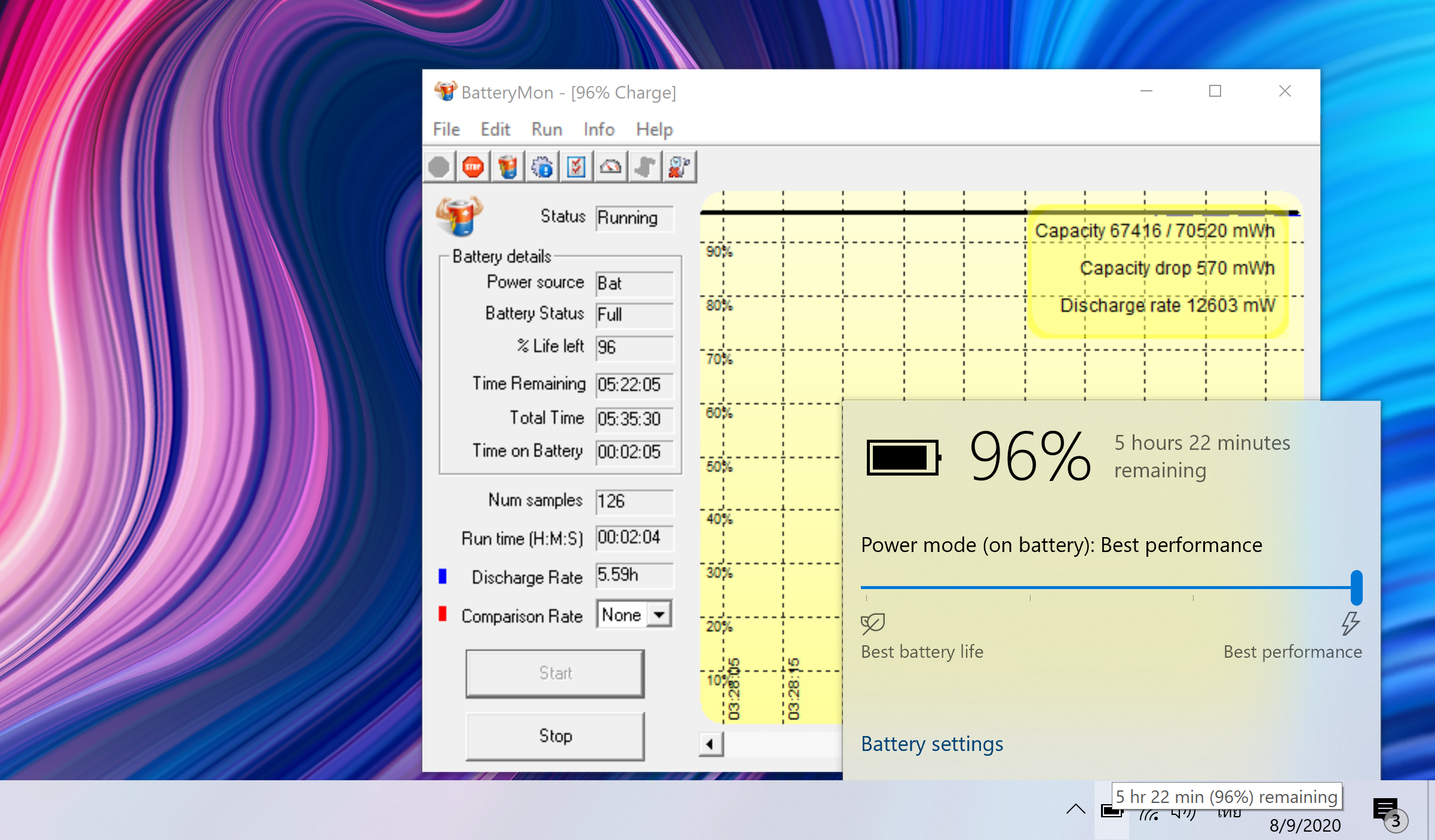Close the BatteryMon window
1435x840 pixels.
coord(1285,91)
